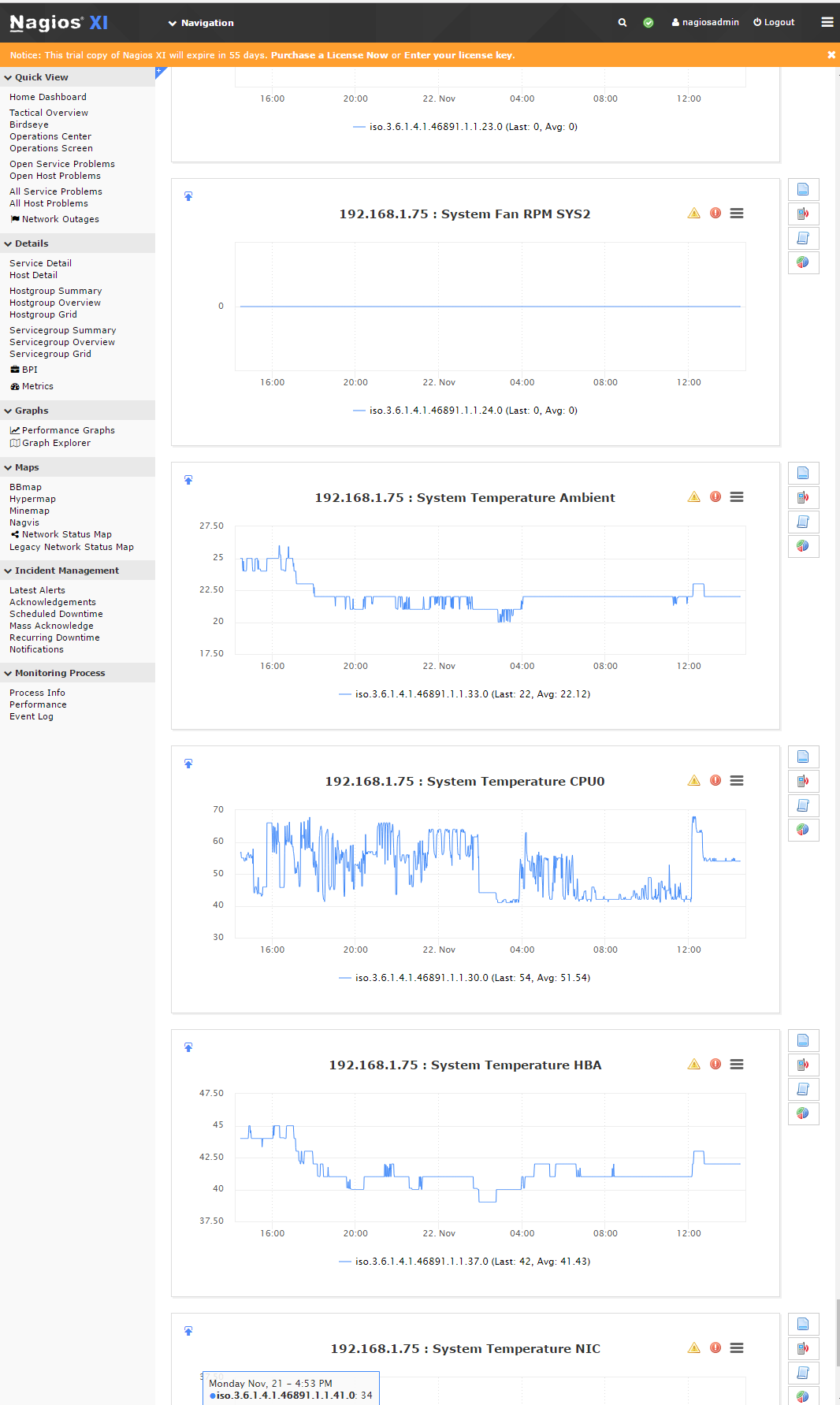Open chart menu for Temperature Ambient graph
The height and width of the screenshot is (1405, 840).
tap(737, 497)
